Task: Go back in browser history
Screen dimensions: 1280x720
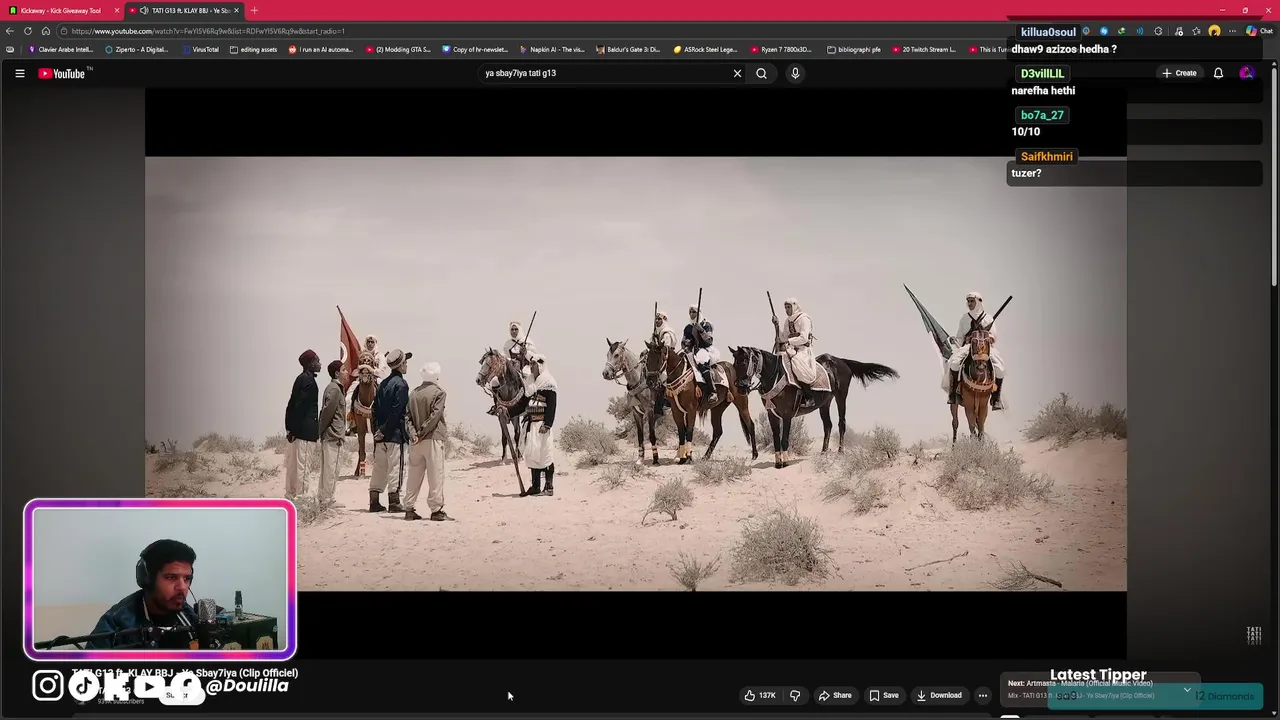Action: click(x=10, y=31)
